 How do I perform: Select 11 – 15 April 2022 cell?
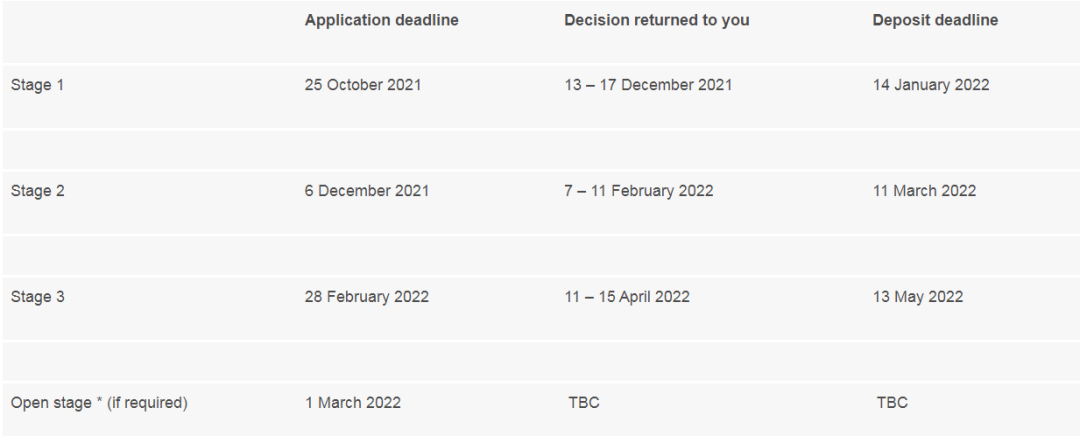point(627,297)
